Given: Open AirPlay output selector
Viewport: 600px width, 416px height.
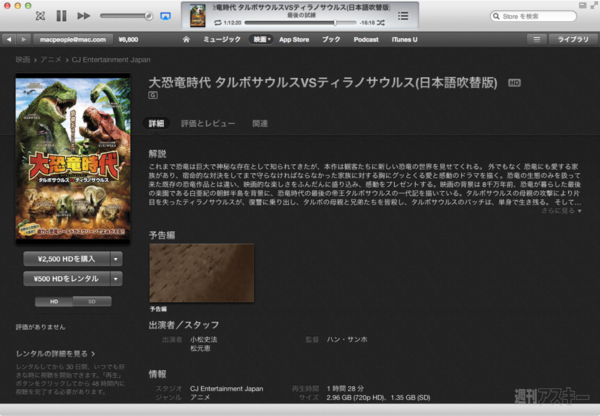Looking at the screenshot, I should tap(165, 16).
